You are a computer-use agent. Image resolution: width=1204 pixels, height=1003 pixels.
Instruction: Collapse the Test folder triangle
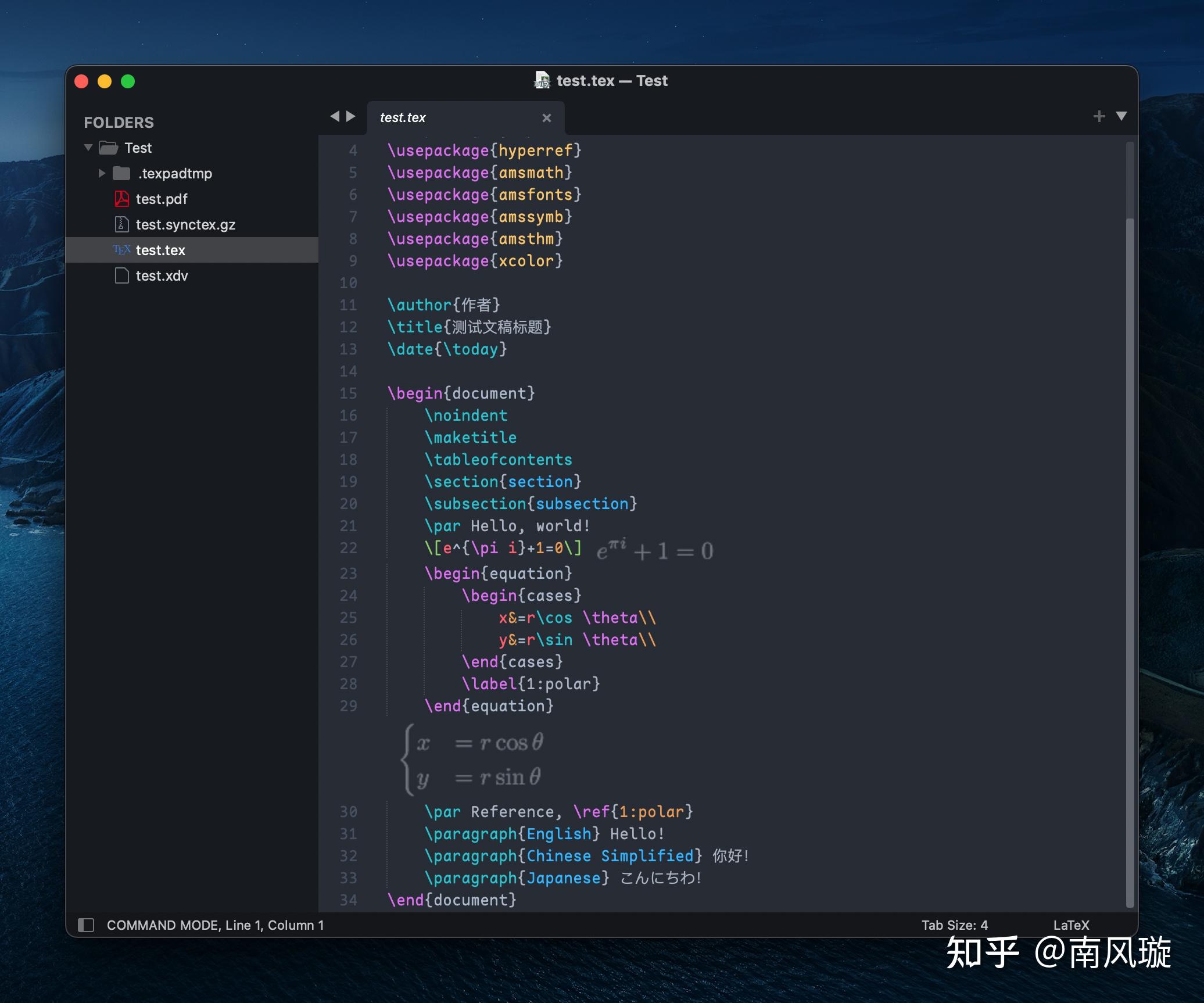click(88, 148)
